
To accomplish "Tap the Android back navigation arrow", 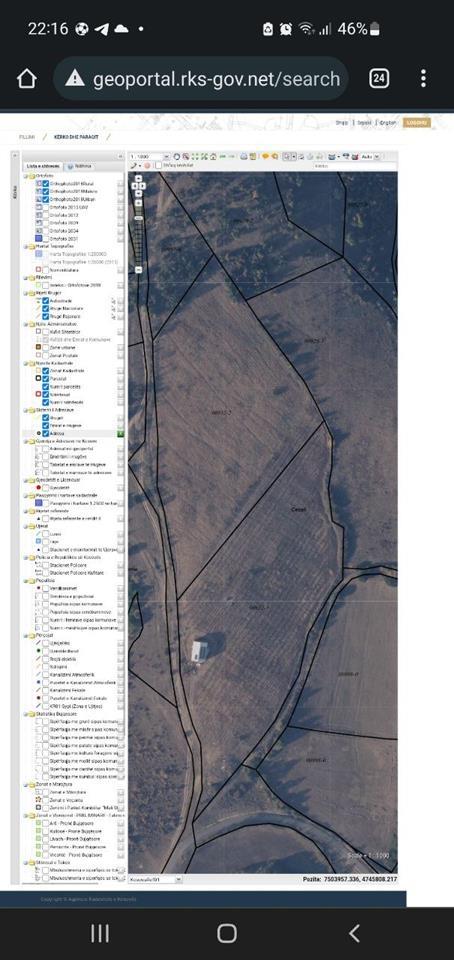I will [354, 933].
